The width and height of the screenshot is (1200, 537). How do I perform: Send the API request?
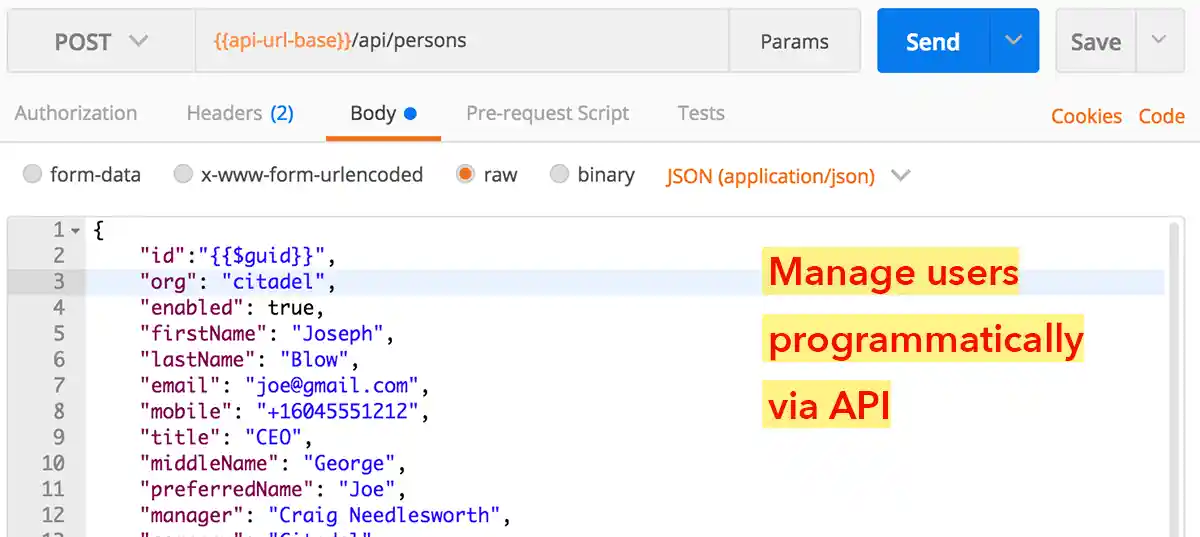(932, 42)
